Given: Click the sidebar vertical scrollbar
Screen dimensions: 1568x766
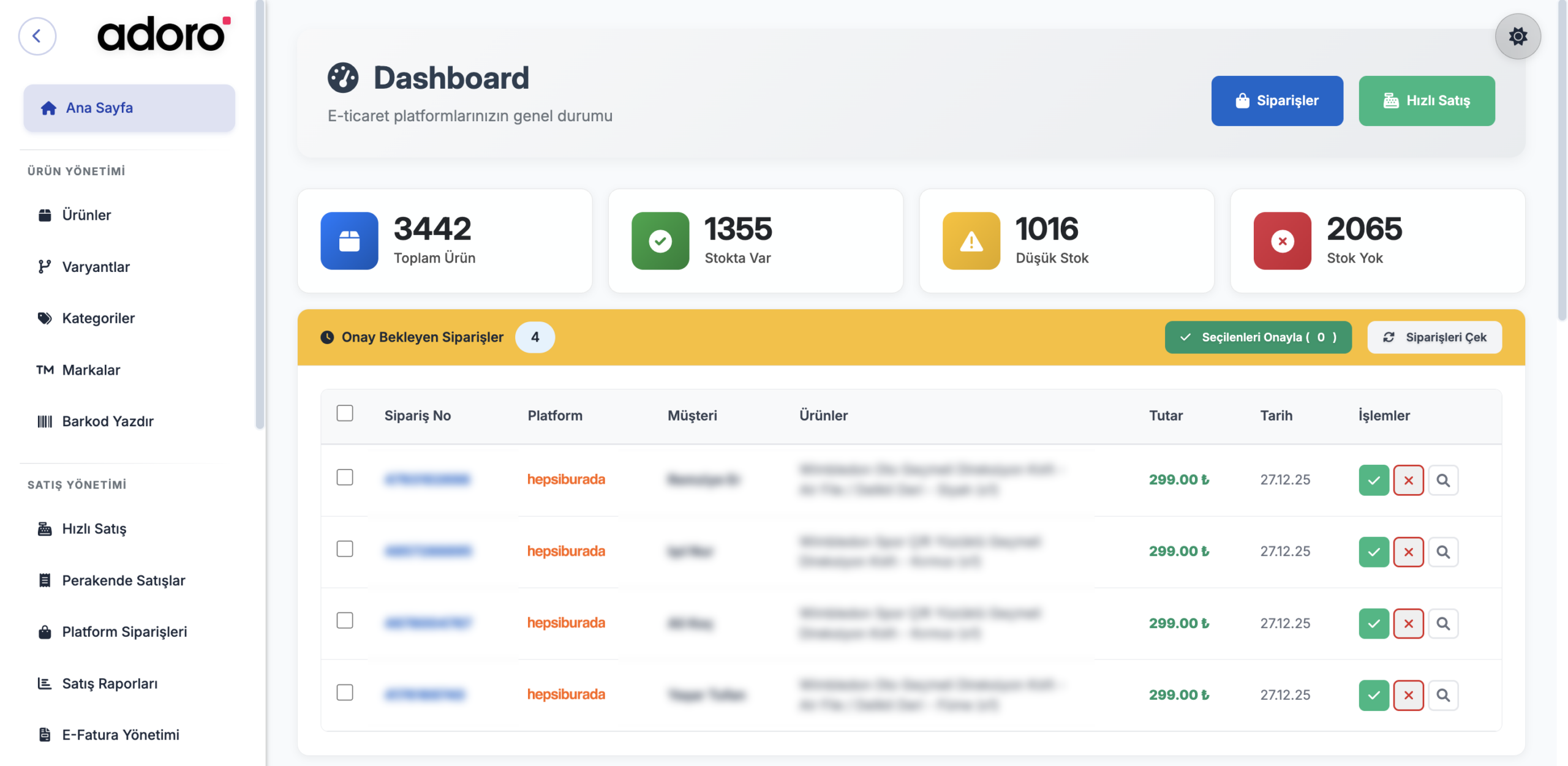Looking at the screenshot, I should click(x=260, y=214).
